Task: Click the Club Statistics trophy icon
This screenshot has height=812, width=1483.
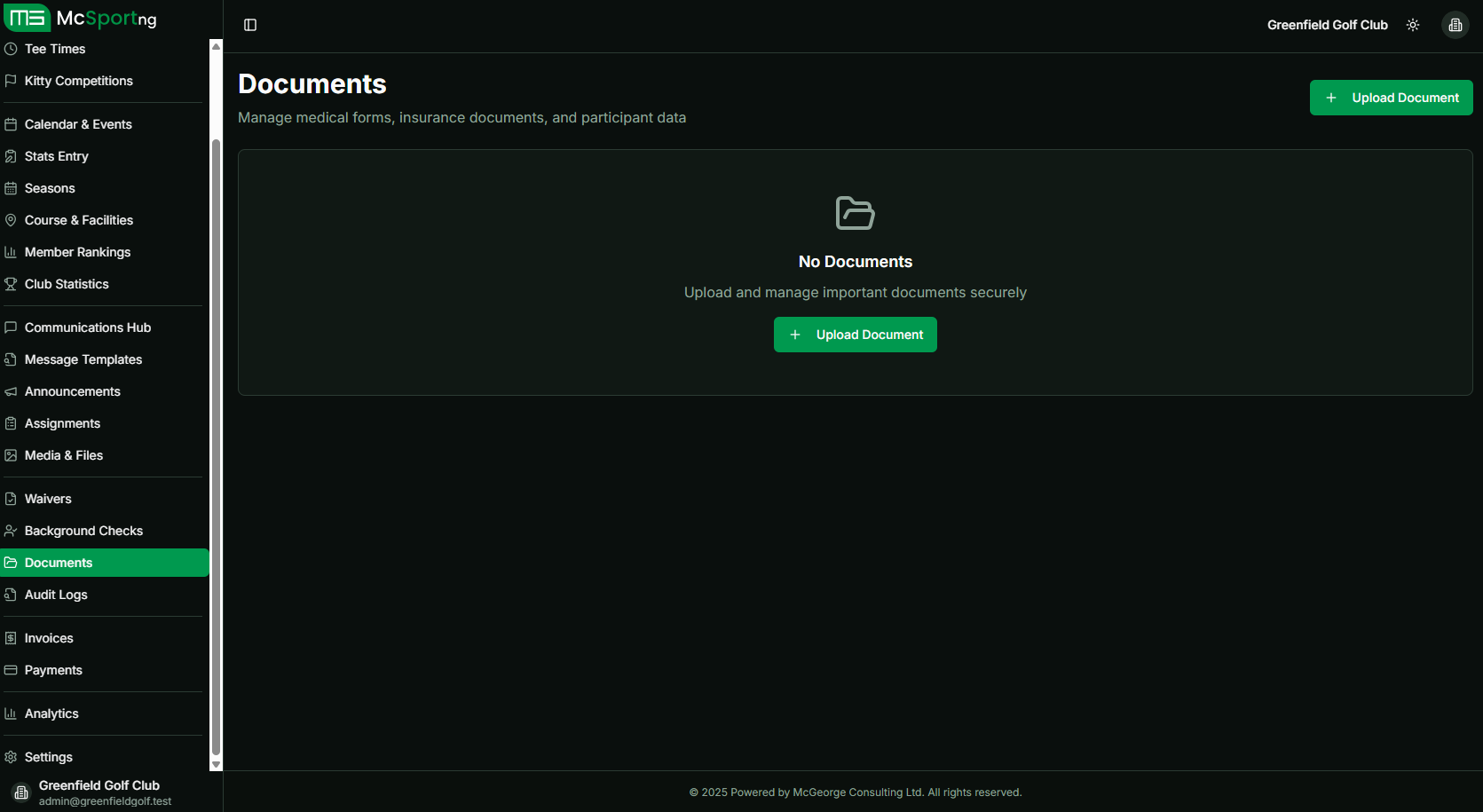Action: (11, 284)
